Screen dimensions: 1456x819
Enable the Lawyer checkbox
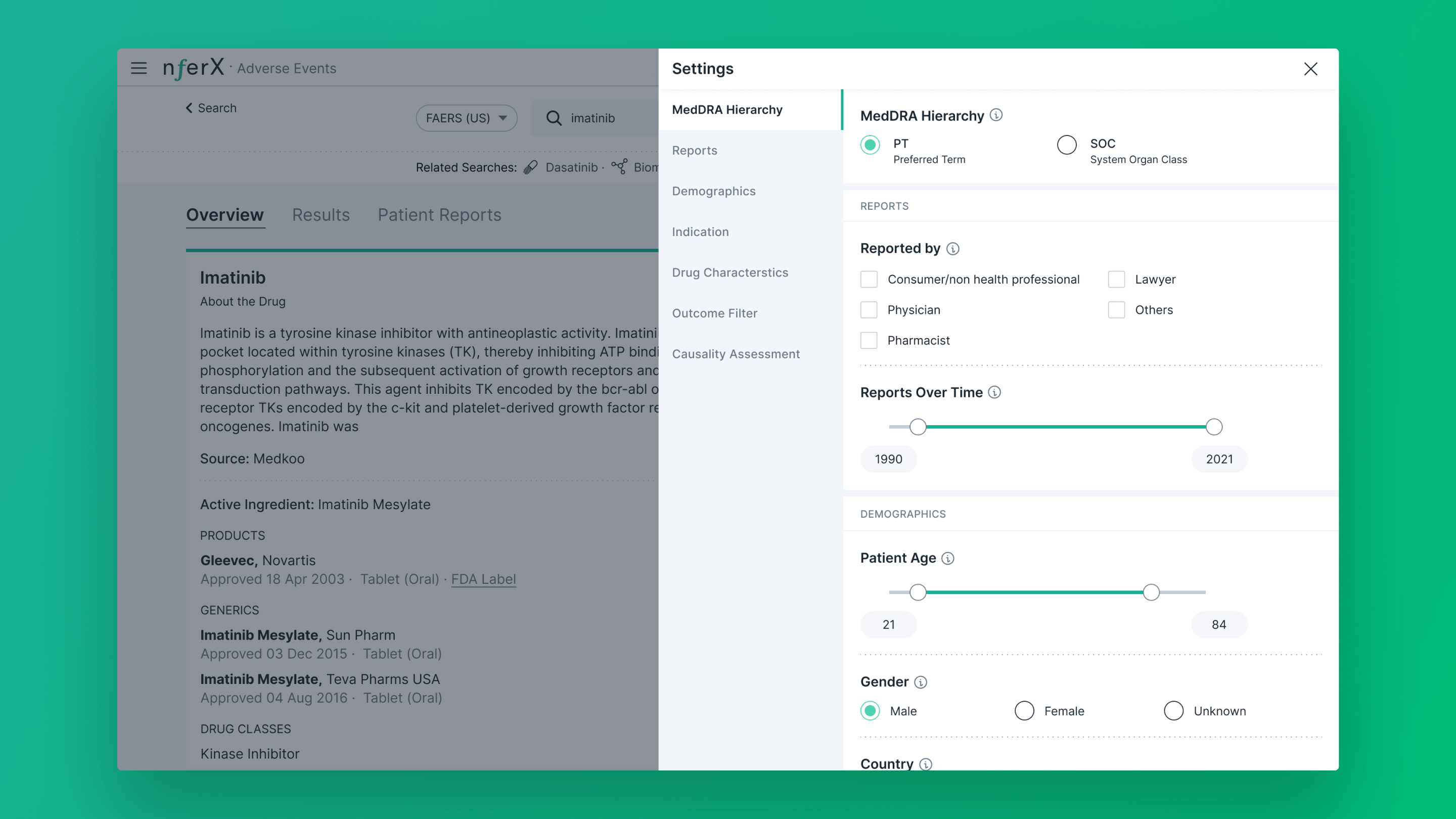[x=1116, y=279]
